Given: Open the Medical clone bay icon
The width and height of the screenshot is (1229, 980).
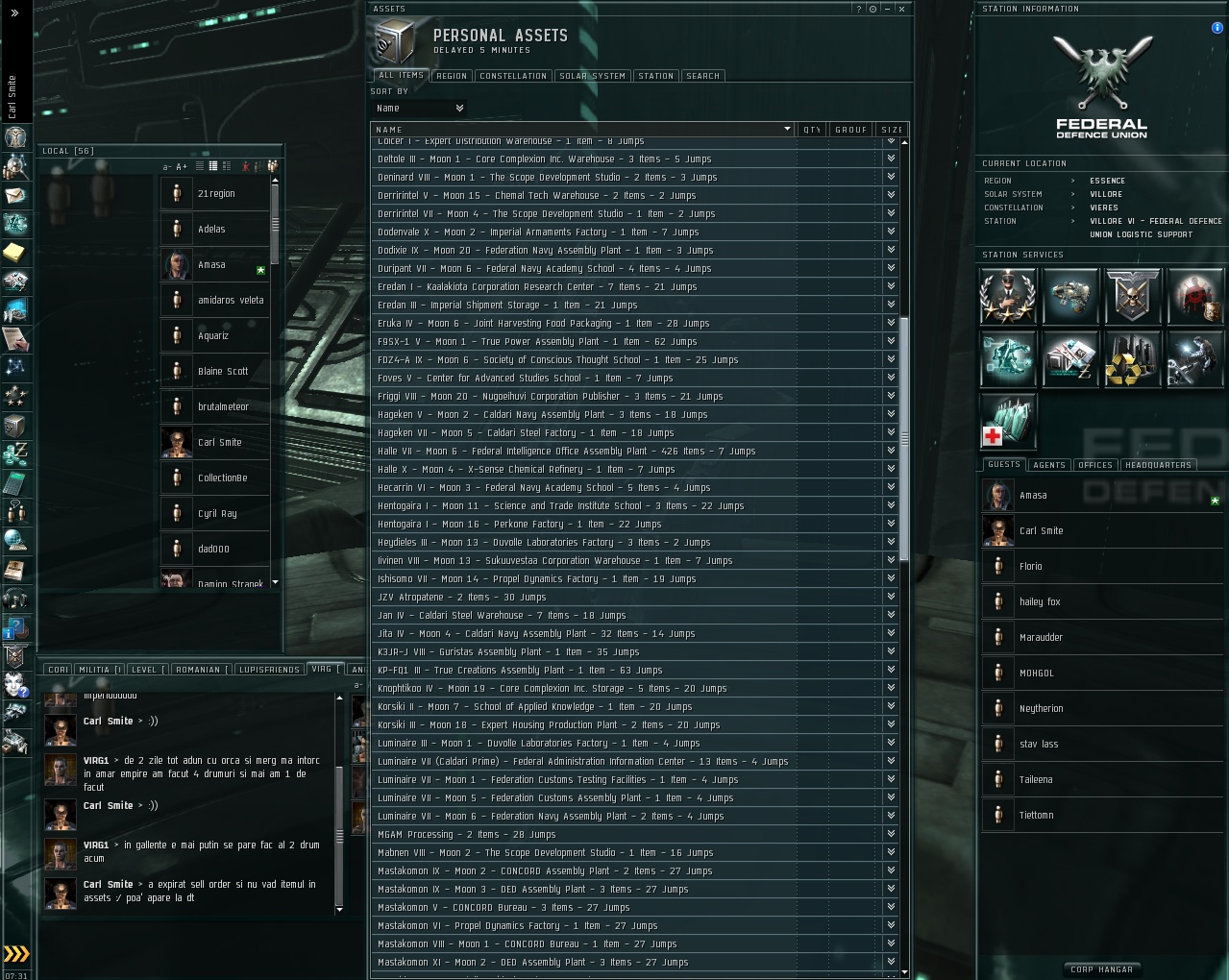Looking at the screenshot, I should point(1008,421).
